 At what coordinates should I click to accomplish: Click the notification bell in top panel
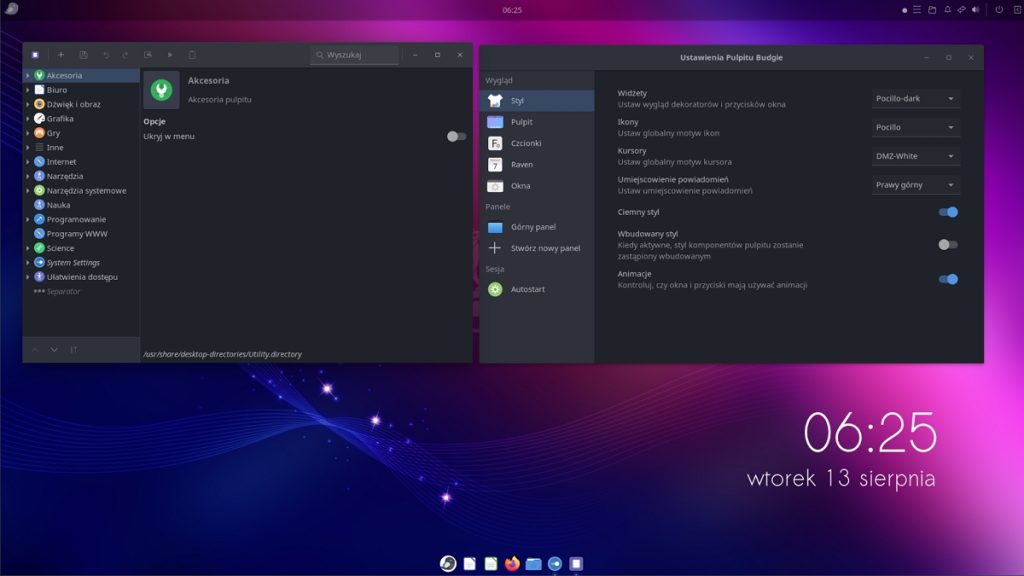[947, 10]
